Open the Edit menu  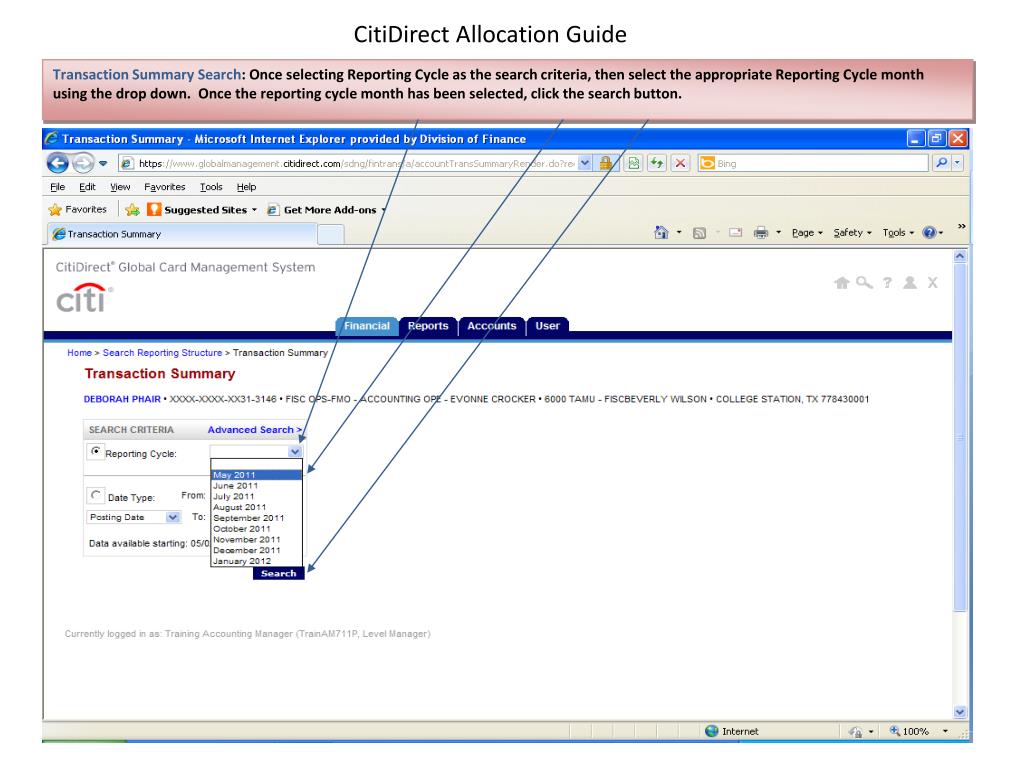tap(88, 187)
